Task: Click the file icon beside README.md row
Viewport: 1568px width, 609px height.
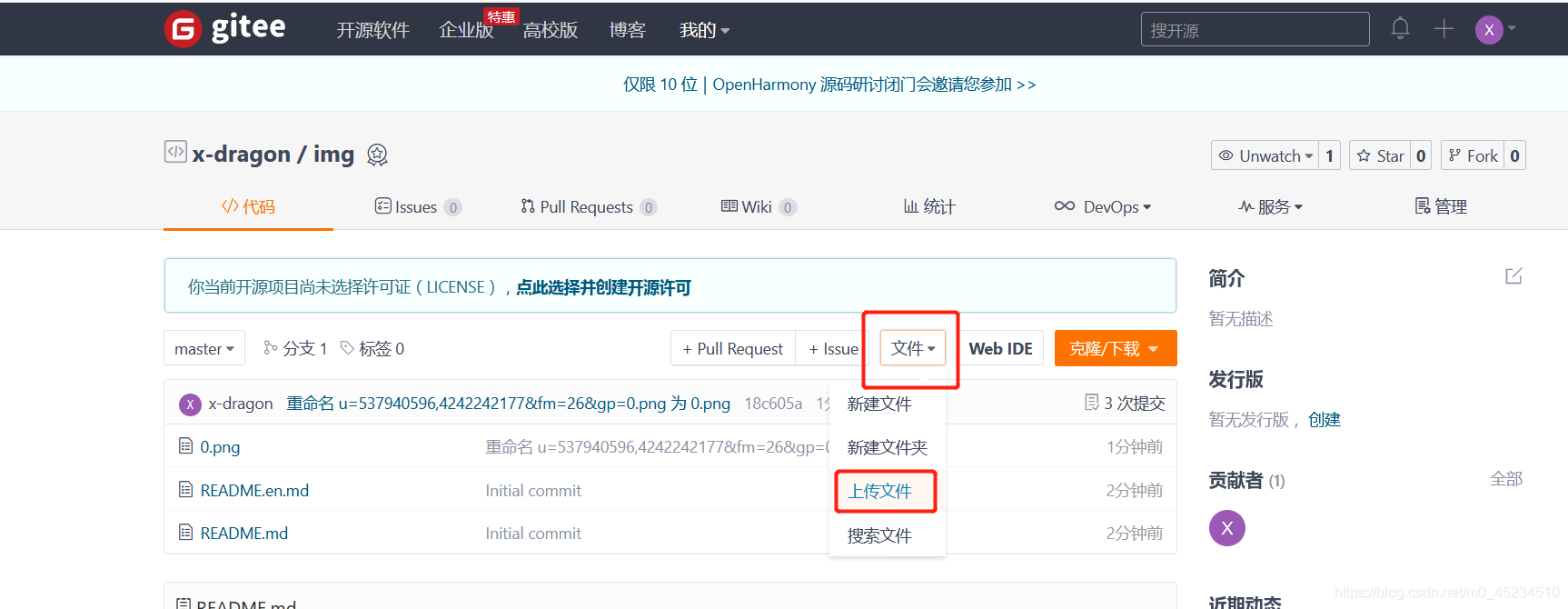Action: point(185,533)
